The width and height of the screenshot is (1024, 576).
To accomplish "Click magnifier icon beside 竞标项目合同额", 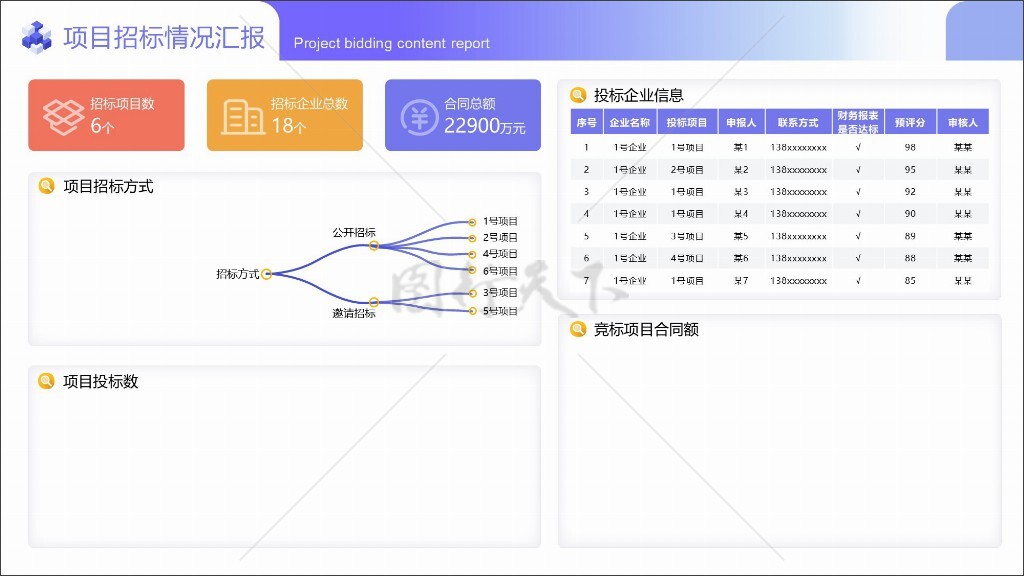I will click(577, 329).
